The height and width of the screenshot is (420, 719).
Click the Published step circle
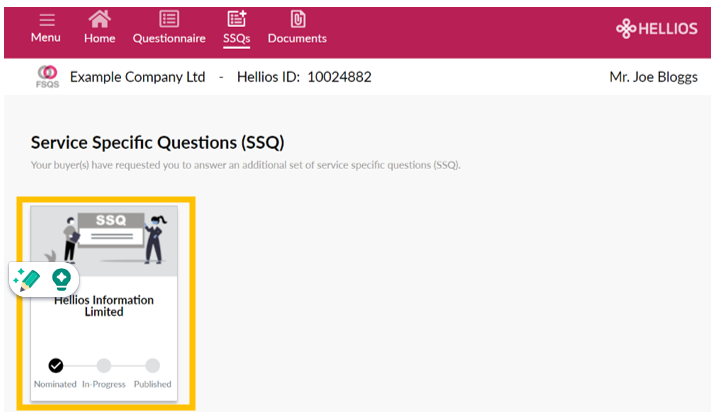click(x=153, y=366)
